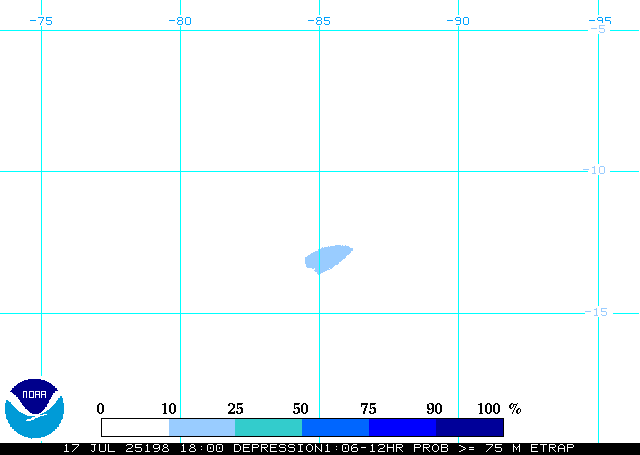Click the 'PROB >= 75 M' text
Viewport: 640px width, 455px height.
point(467,448)
